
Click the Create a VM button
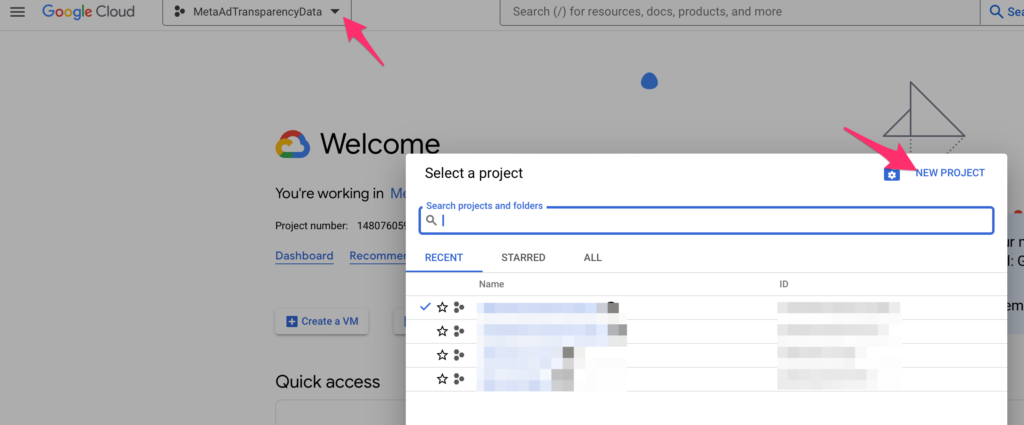(x=322, y=321)
